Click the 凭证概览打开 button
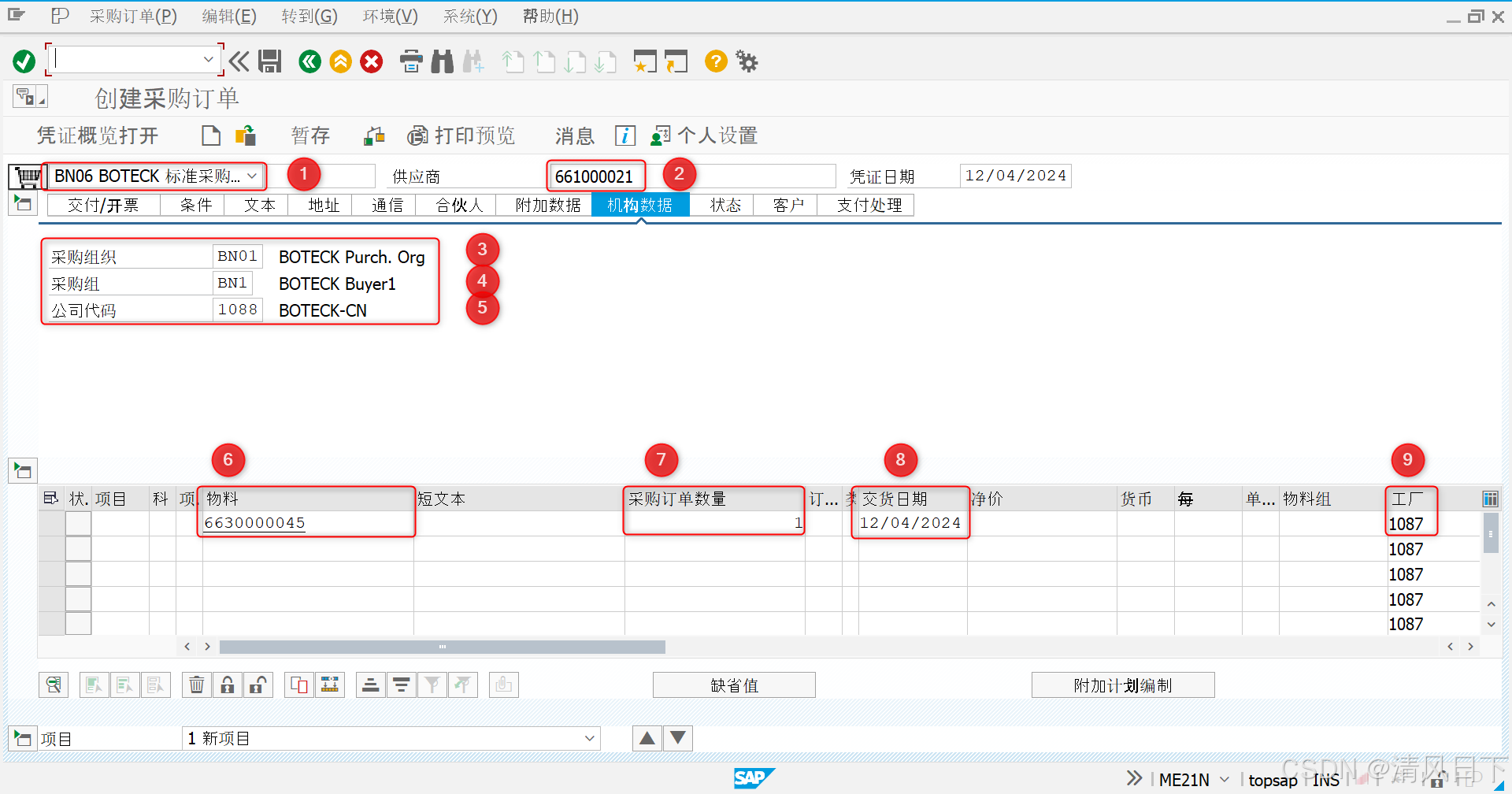 click(98, 135)
